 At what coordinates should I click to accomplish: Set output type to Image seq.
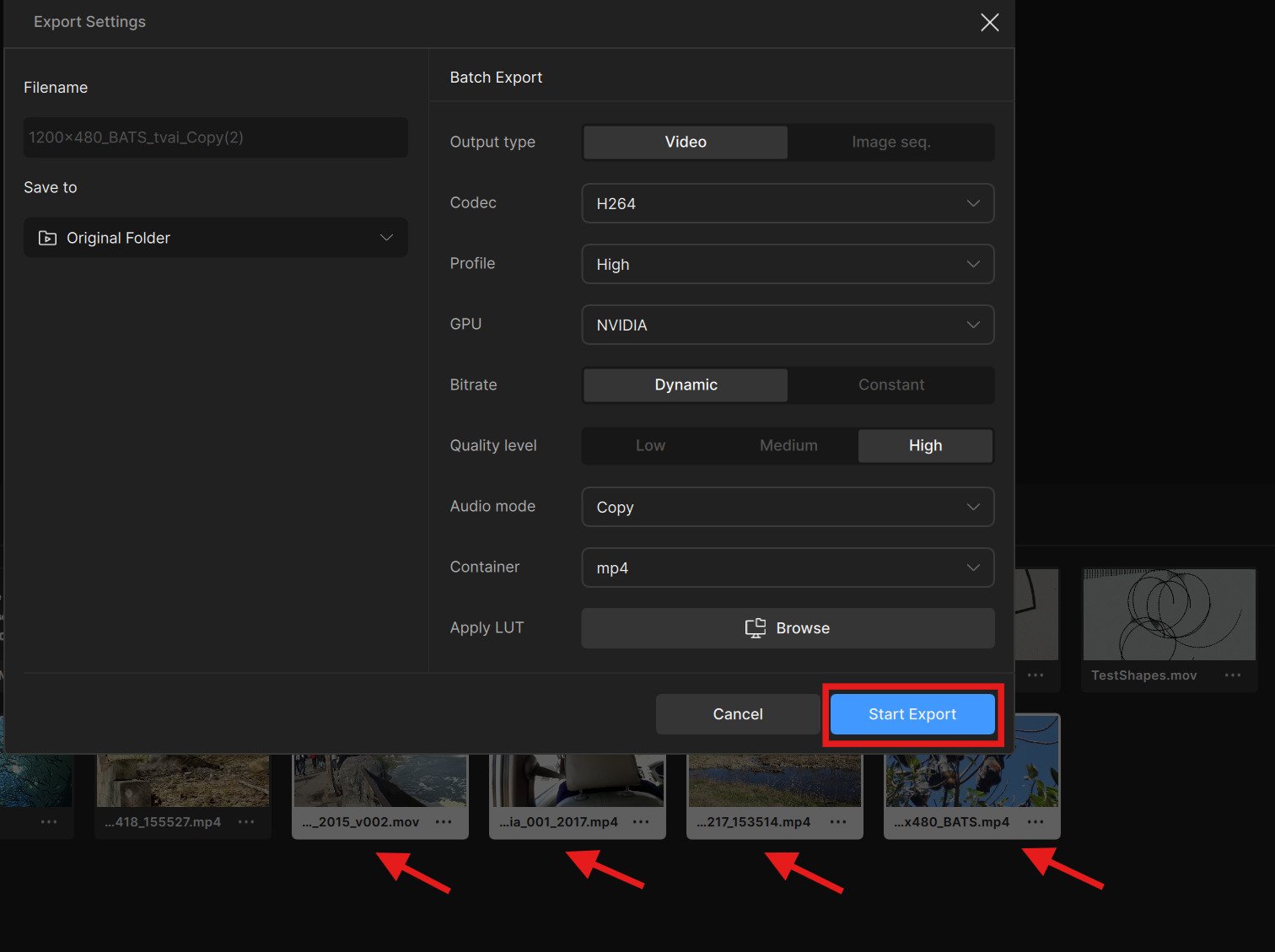[890, 143]
